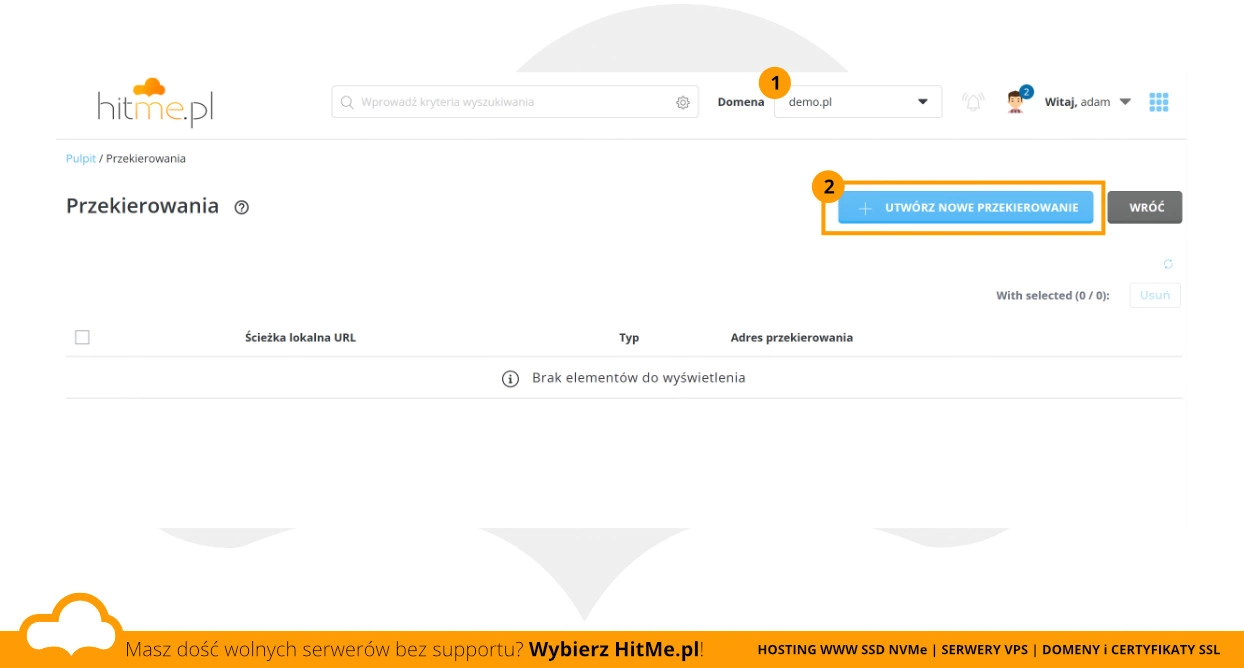This screenshot has height=668, width=1244.
Task: Click the Typ column header
Action: click(629, 338)
